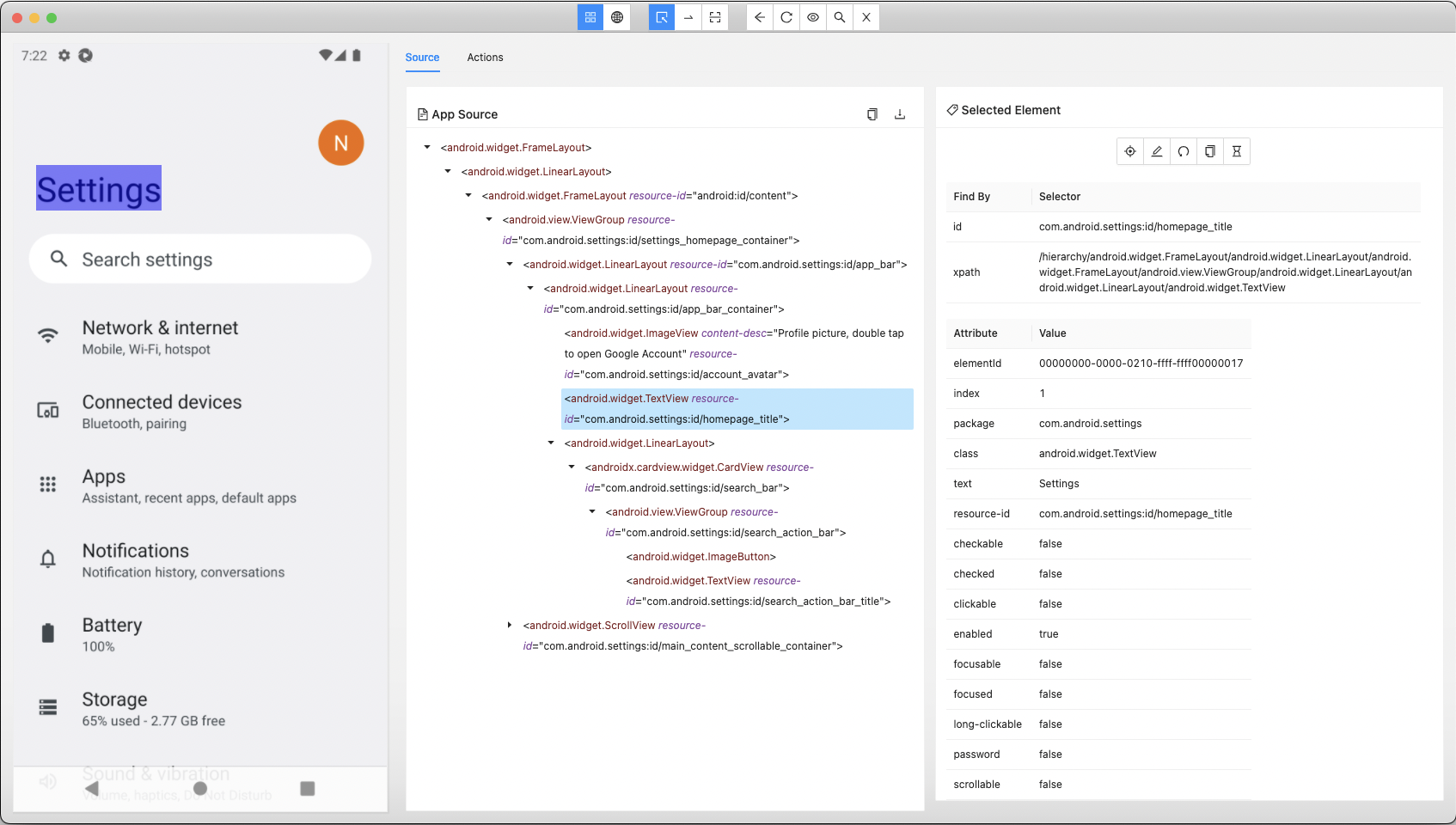Expand the main_content_scrollable_container ScrollView node
This screenshot has height=825, width=1456.
(510, 626)
